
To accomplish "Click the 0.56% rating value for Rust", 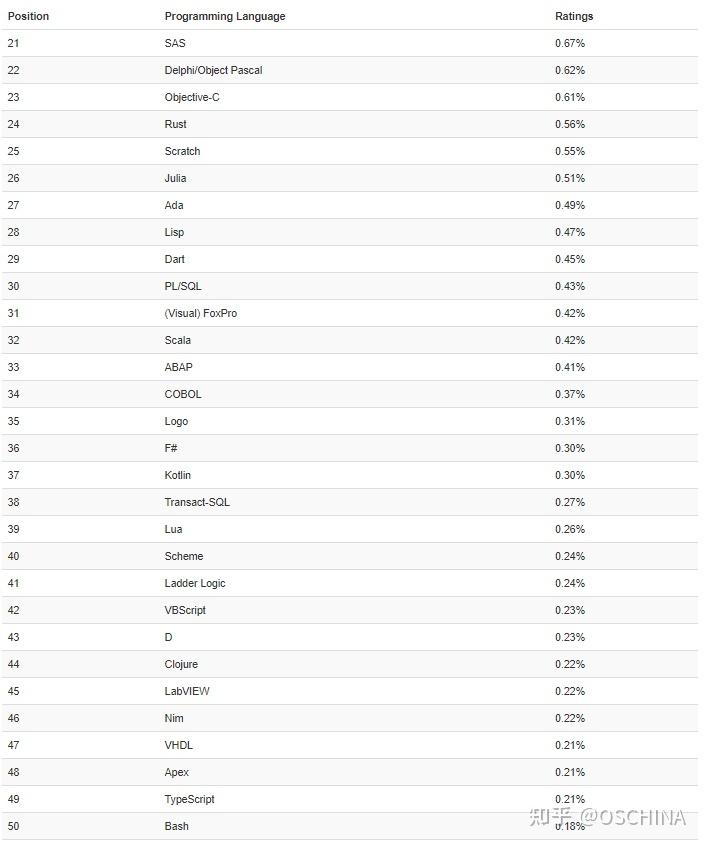I will [570, 124].
